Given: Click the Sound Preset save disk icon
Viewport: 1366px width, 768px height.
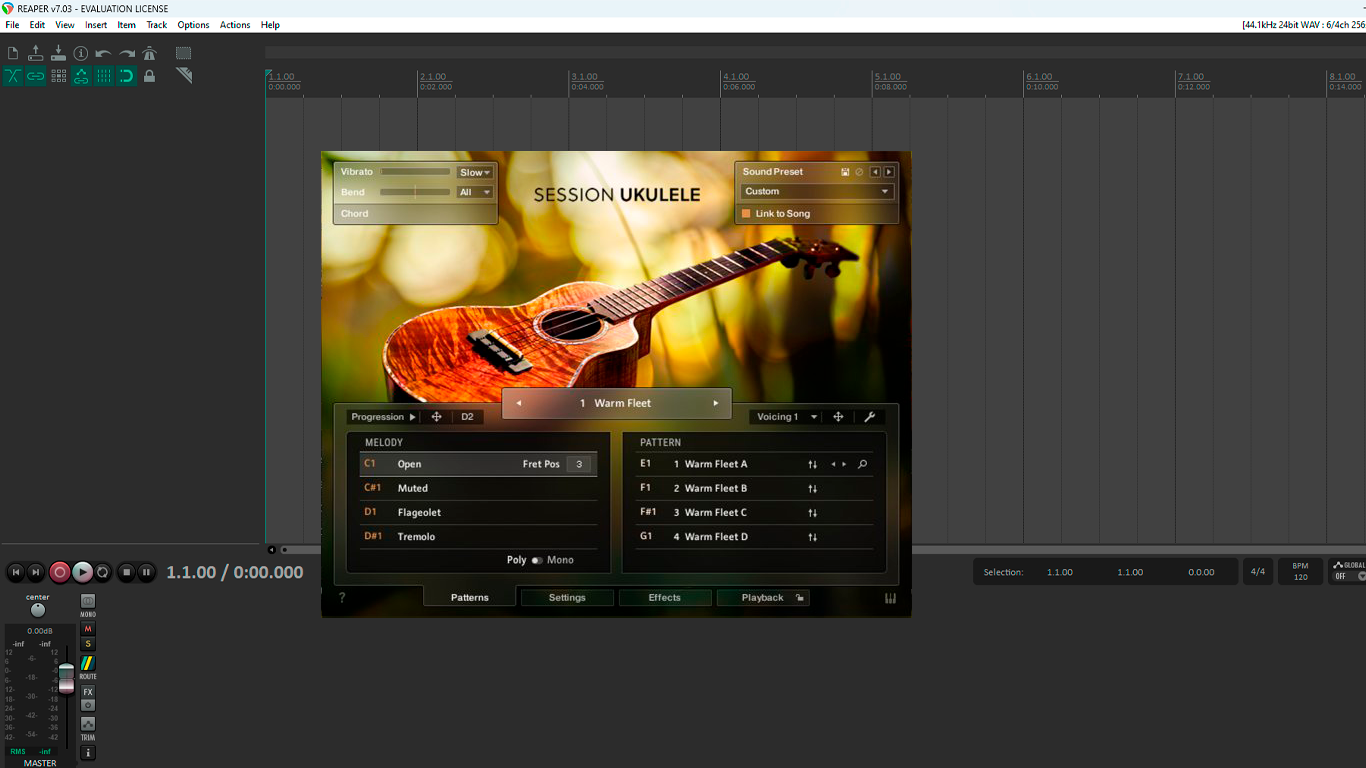Looking at the screenshot, I should tap(845, 172).
